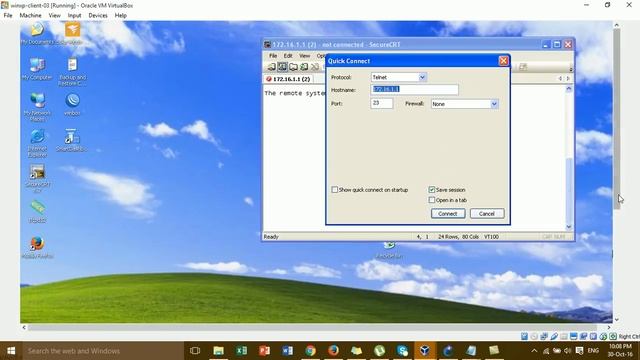Screen dimensions: 640x360
Task: Click the Connect button
Action: (x=448, y=213)
